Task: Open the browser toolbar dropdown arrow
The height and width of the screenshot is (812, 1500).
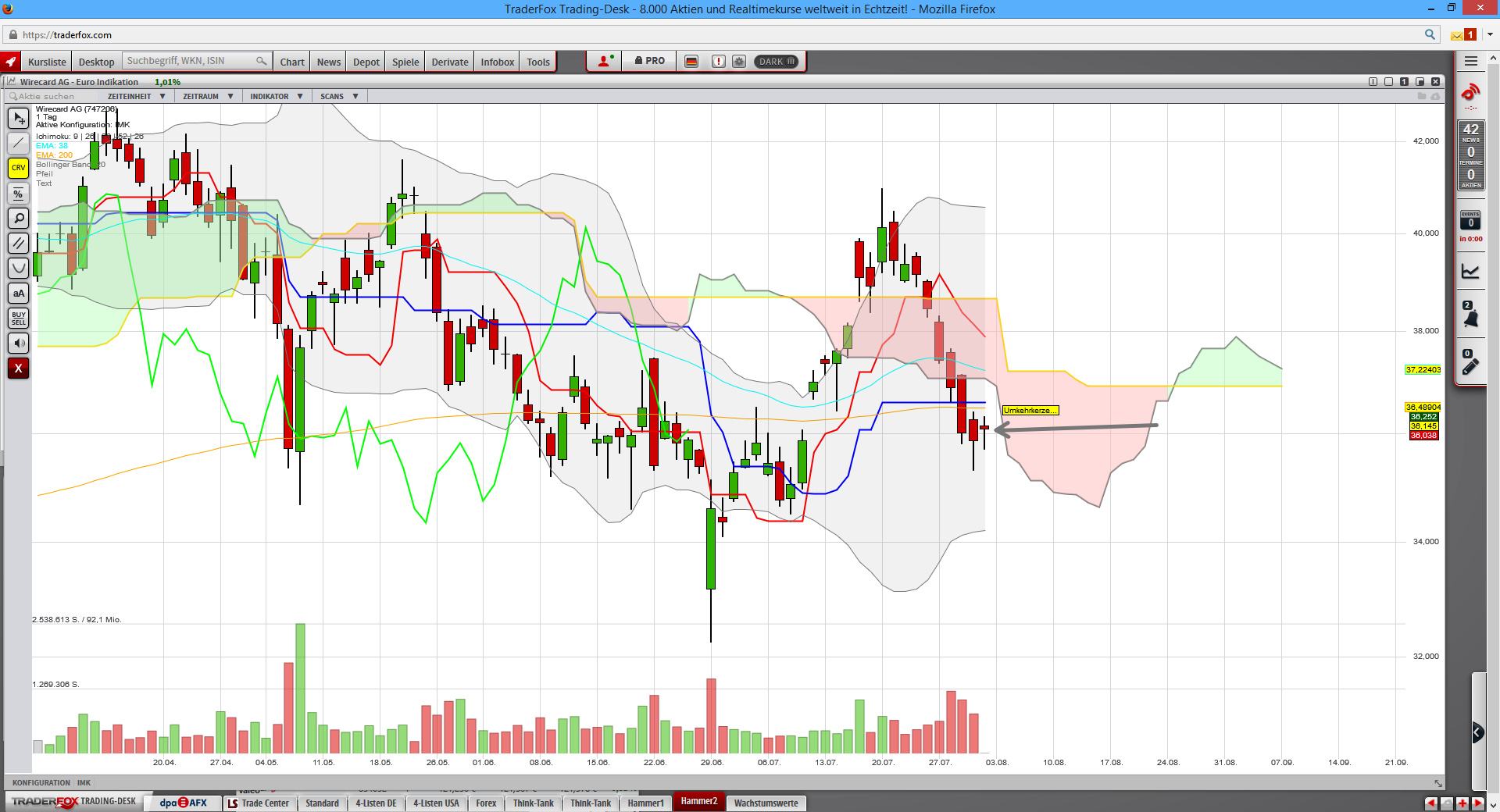Action: click(x=1490, y=34)
